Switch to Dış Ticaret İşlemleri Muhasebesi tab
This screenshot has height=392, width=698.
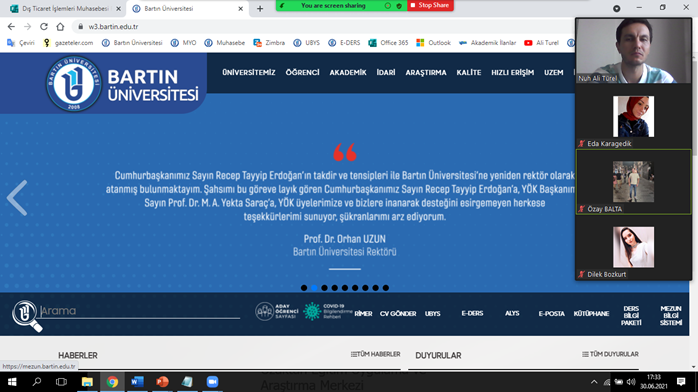pyautogui.click(x=65, y=8)
